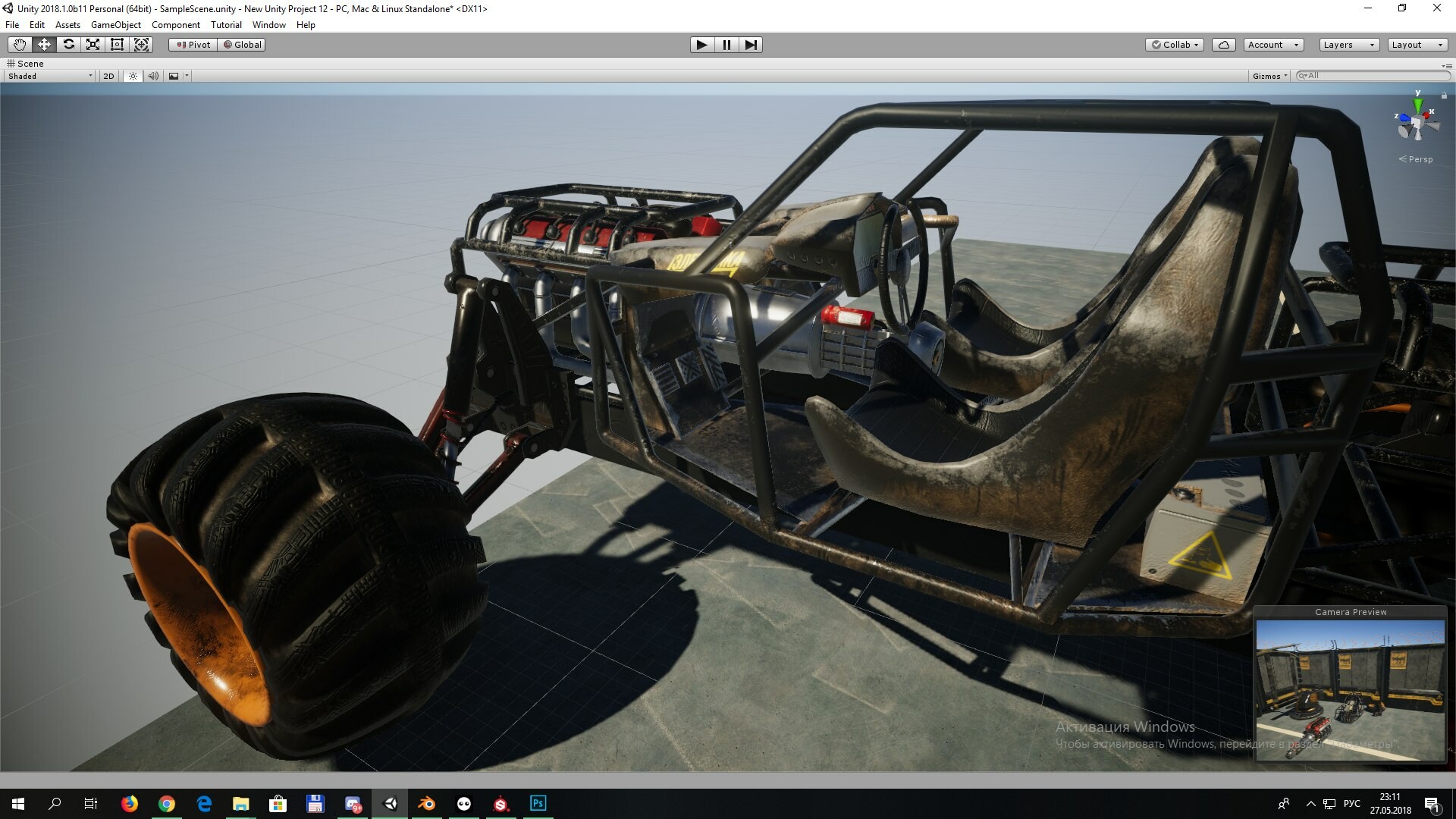The image size is (1456, 819).
Task: Open the Component menu
Action: click(x=175, y=25)
